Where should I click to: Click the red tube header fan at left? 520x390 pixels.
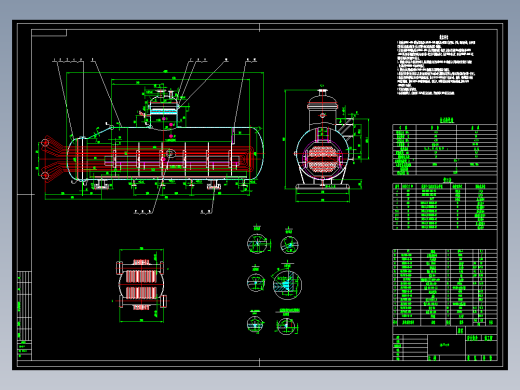click(53, 159)
